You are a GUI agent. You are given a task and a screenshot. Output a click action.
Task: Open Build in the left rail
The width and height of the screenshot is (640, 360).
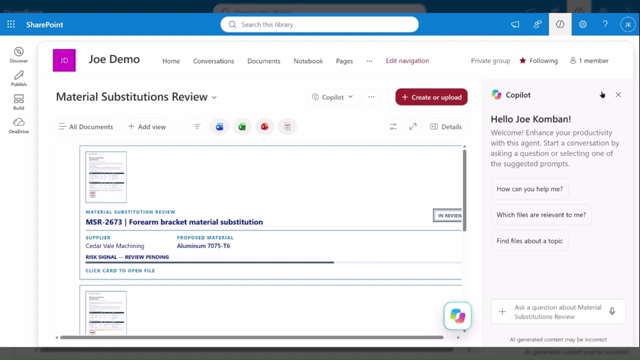pyautogui.click(x=19, y=102)
